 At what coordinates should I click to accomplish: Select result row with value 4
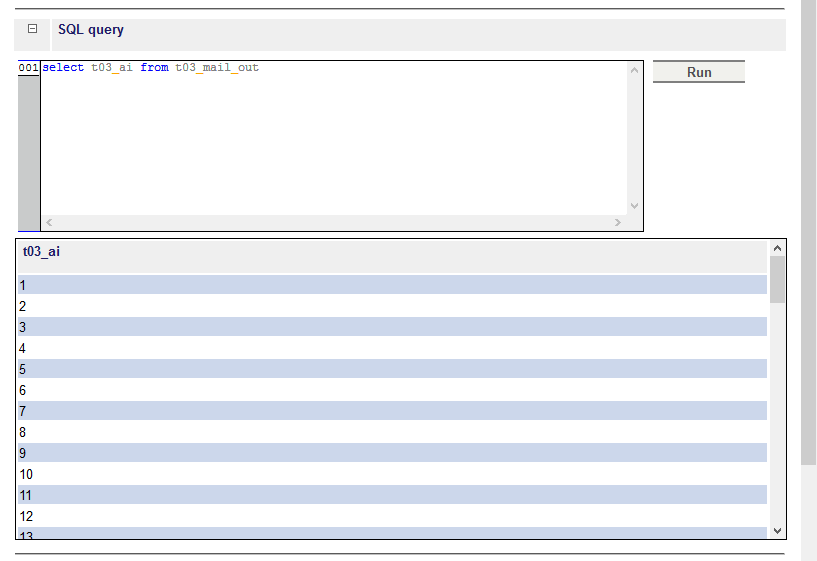(392, 348)
